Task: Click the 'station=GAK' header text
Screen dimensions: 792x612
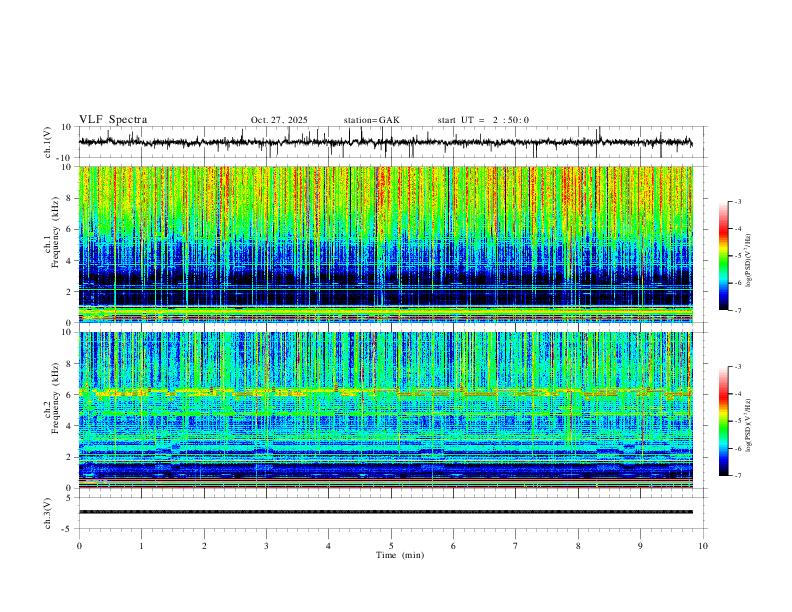Action: [x=371, y=120]
